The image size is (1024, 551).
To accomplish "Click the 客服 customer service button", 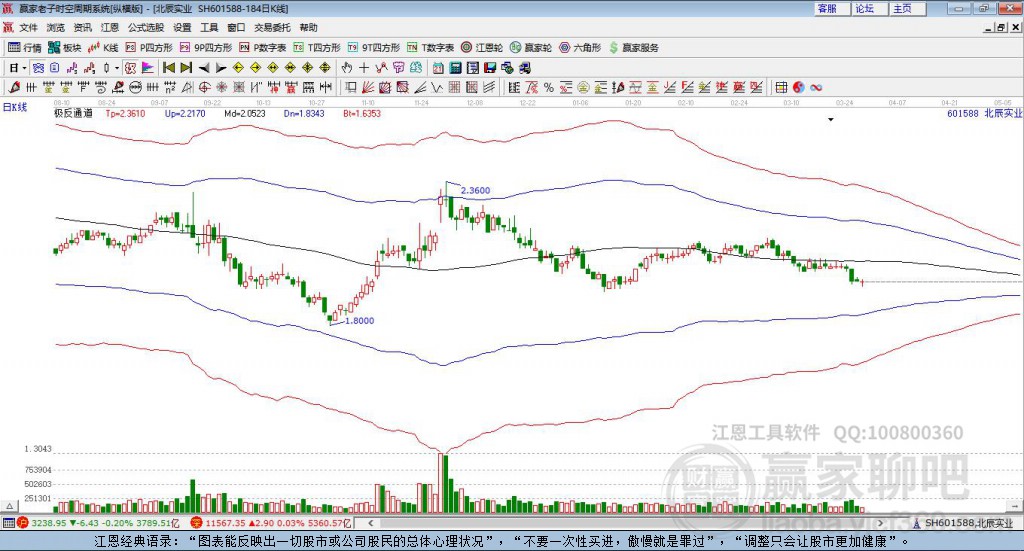I will (x=832, y=8).
